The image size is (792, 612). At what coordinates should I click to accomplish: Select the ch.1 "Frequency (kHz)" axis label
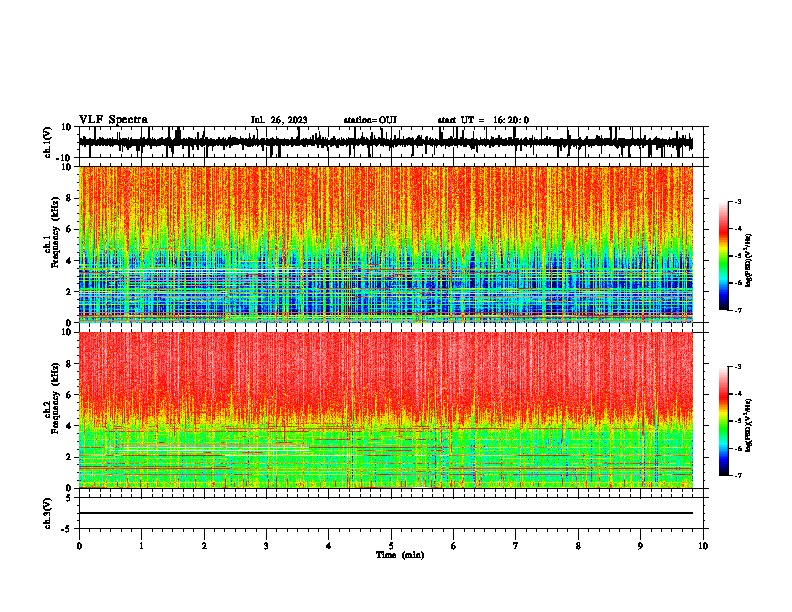click(55, 233)
